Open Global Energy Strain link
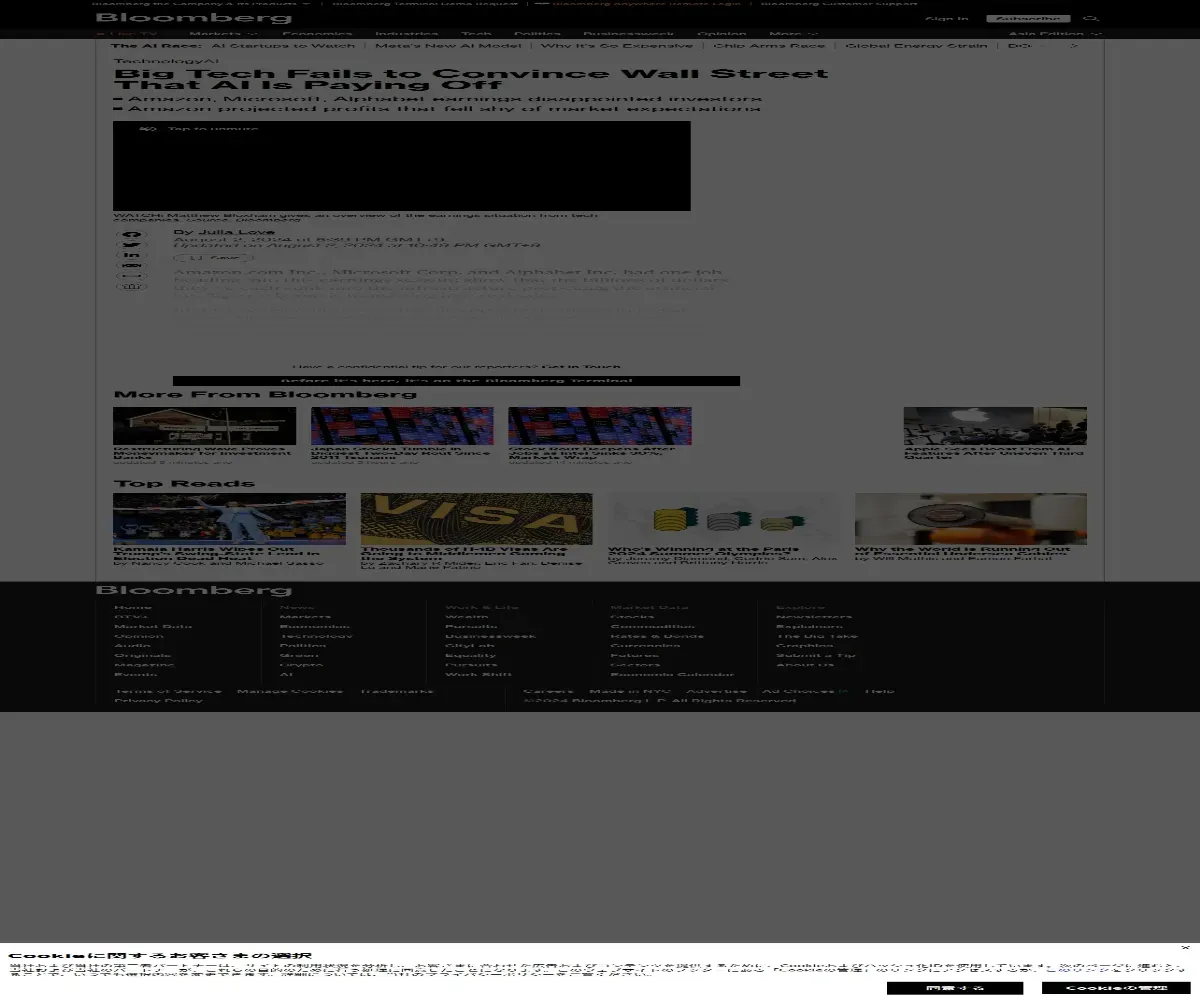This screenshot has width=1200, height=1000. (x=917, y=46)
